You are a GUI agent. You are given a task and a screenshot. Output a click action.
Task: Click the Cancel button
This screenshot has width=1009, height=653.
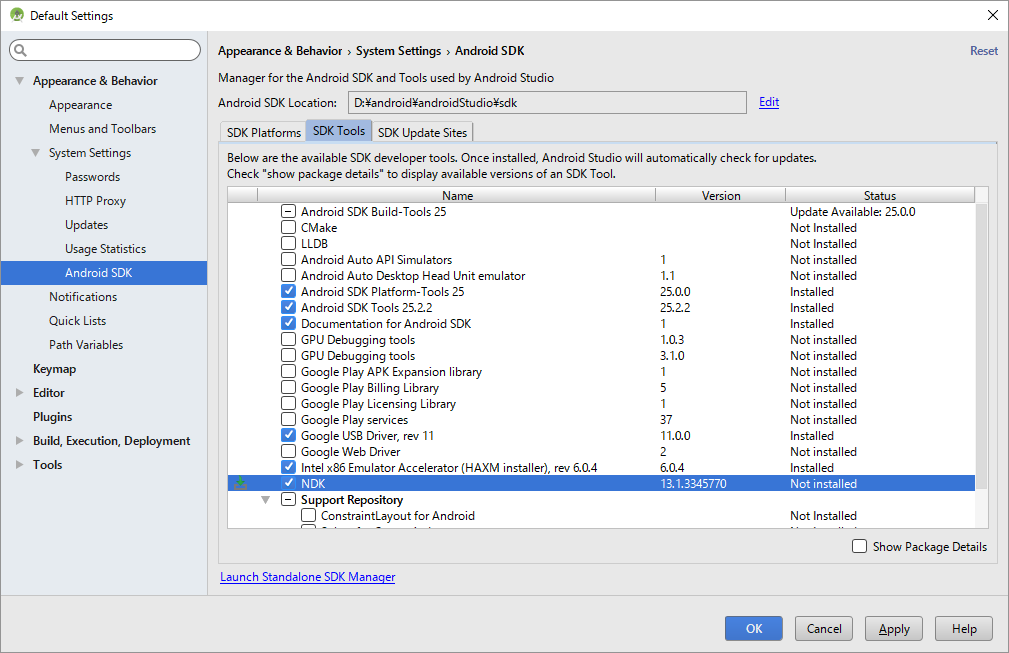click(824, 629)
